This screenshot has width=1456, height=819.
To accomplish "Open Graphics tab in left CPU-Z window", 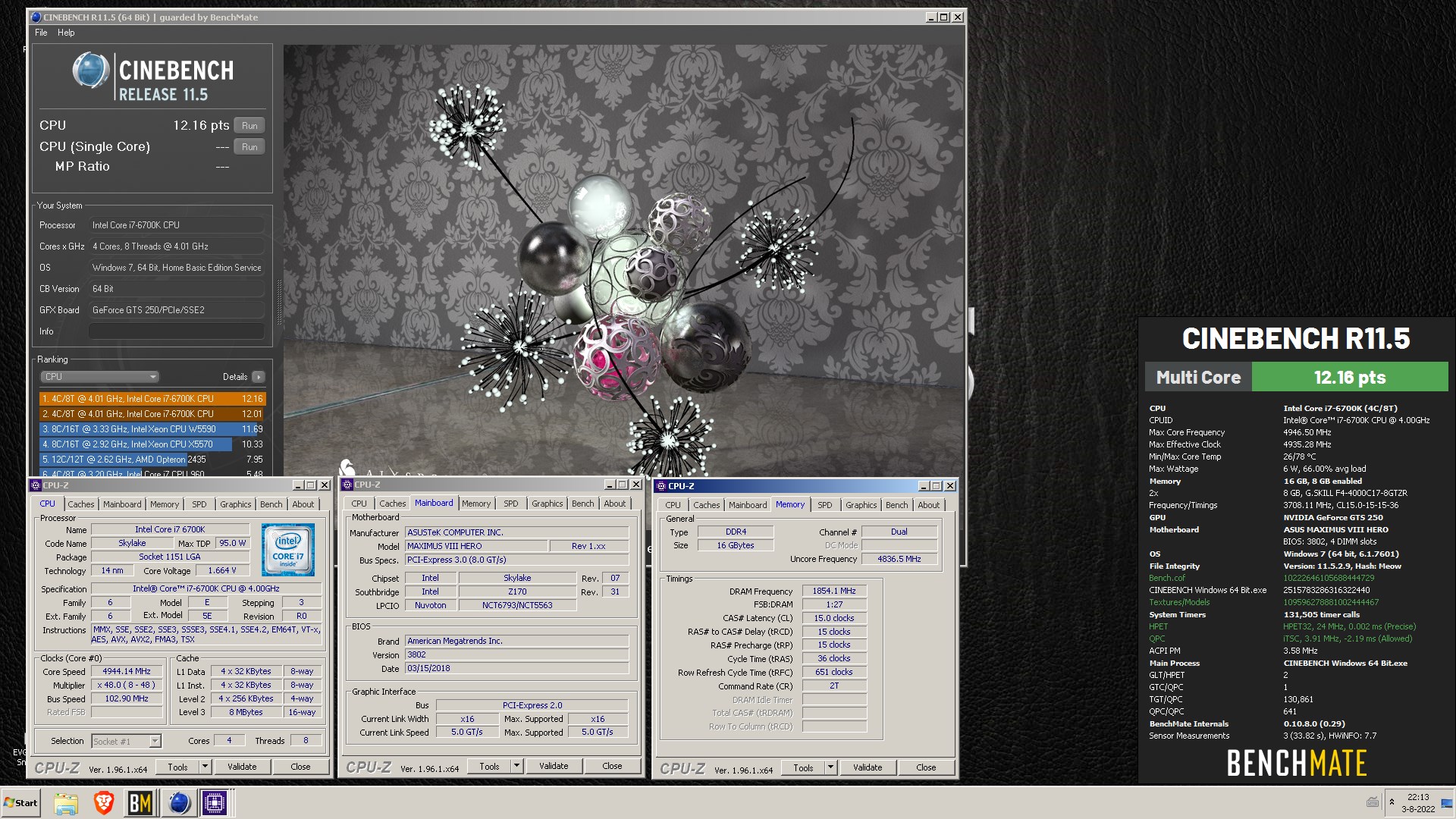I will [236, 504].
